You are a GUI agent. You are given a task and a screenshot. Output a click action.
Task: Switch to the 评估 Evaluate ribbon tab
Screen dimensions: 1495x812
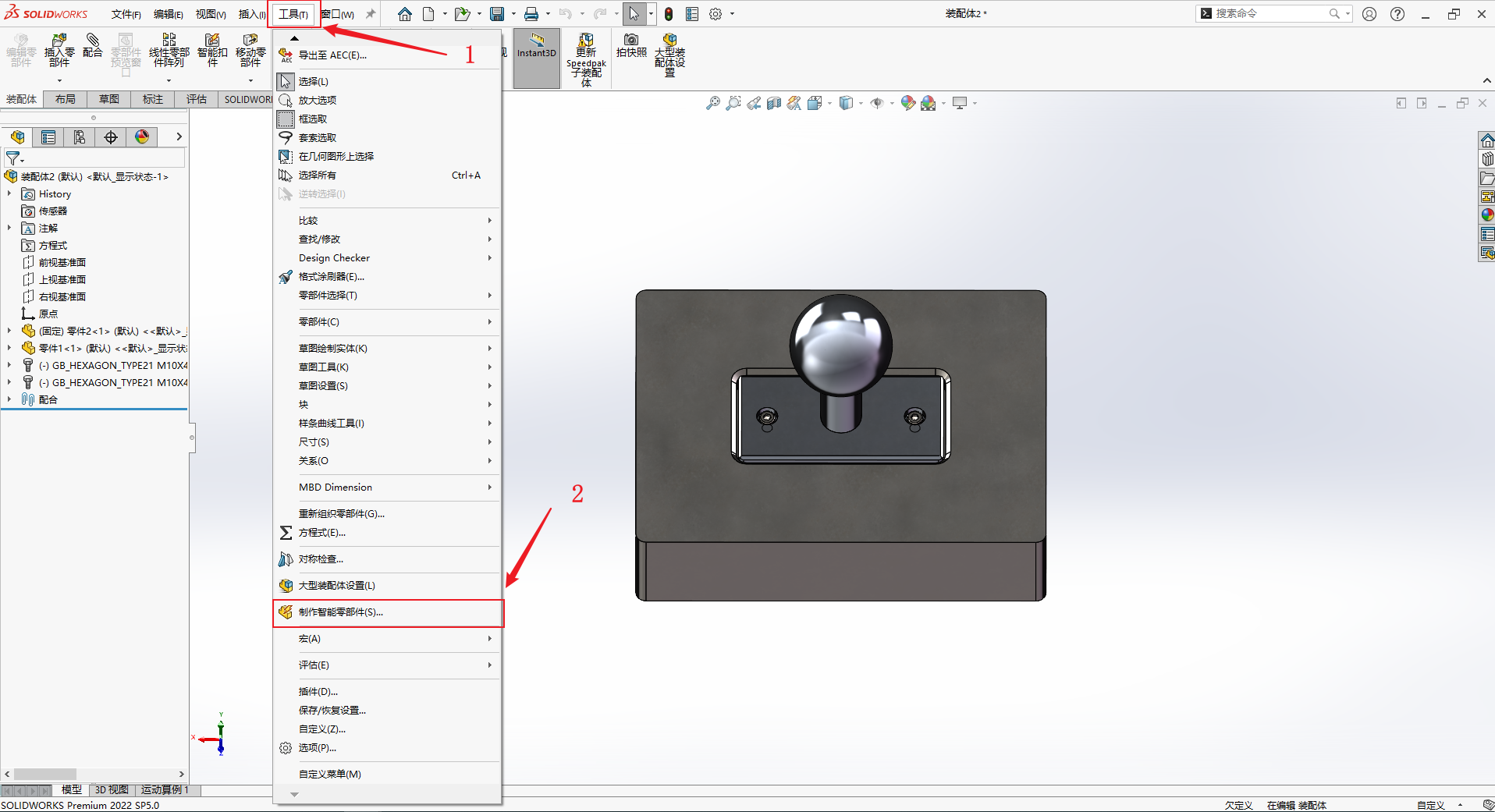(x=197, y=99)
